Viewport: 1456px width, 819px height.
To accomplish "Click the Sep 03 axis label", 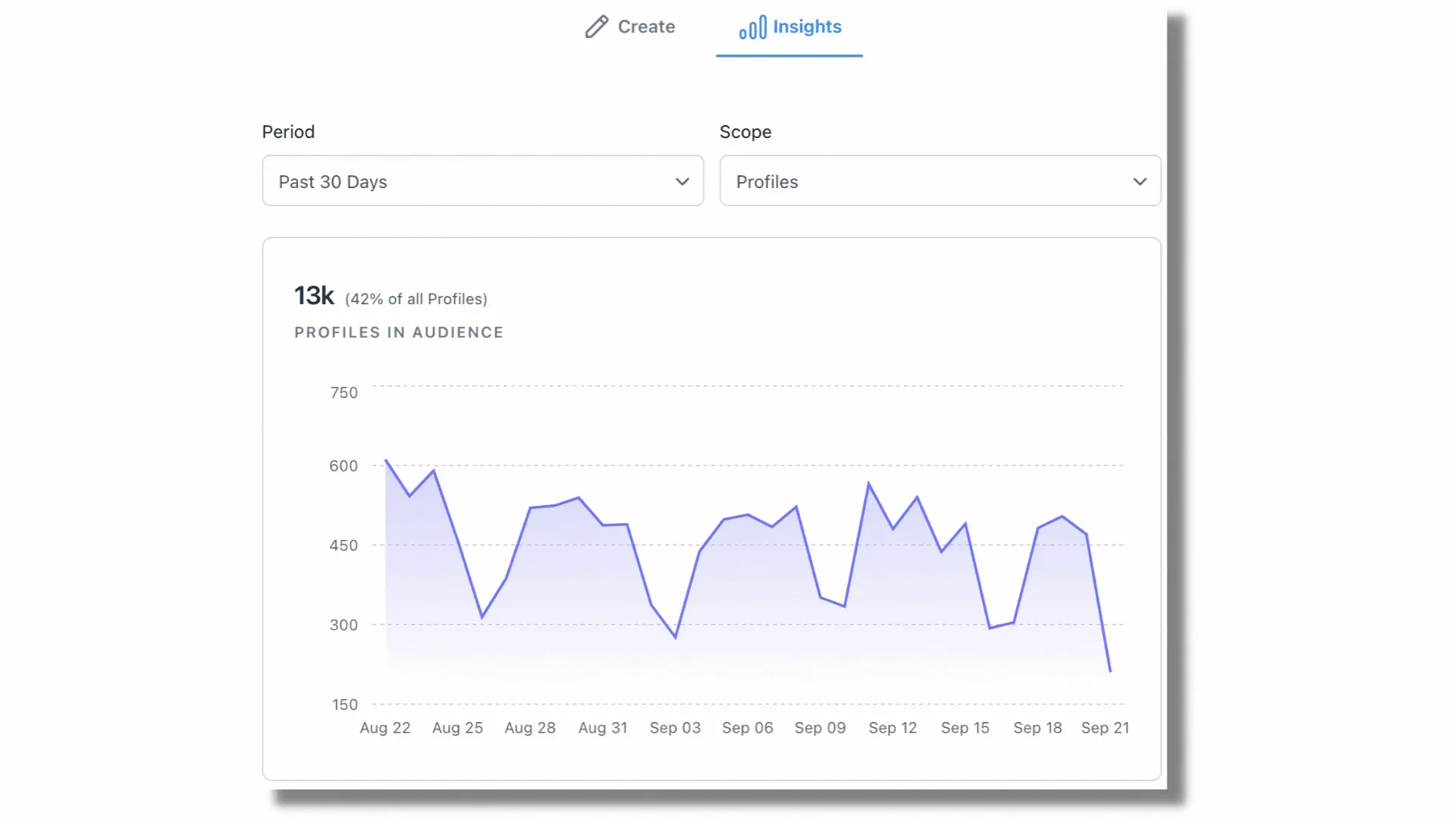I will pos(675,728).
